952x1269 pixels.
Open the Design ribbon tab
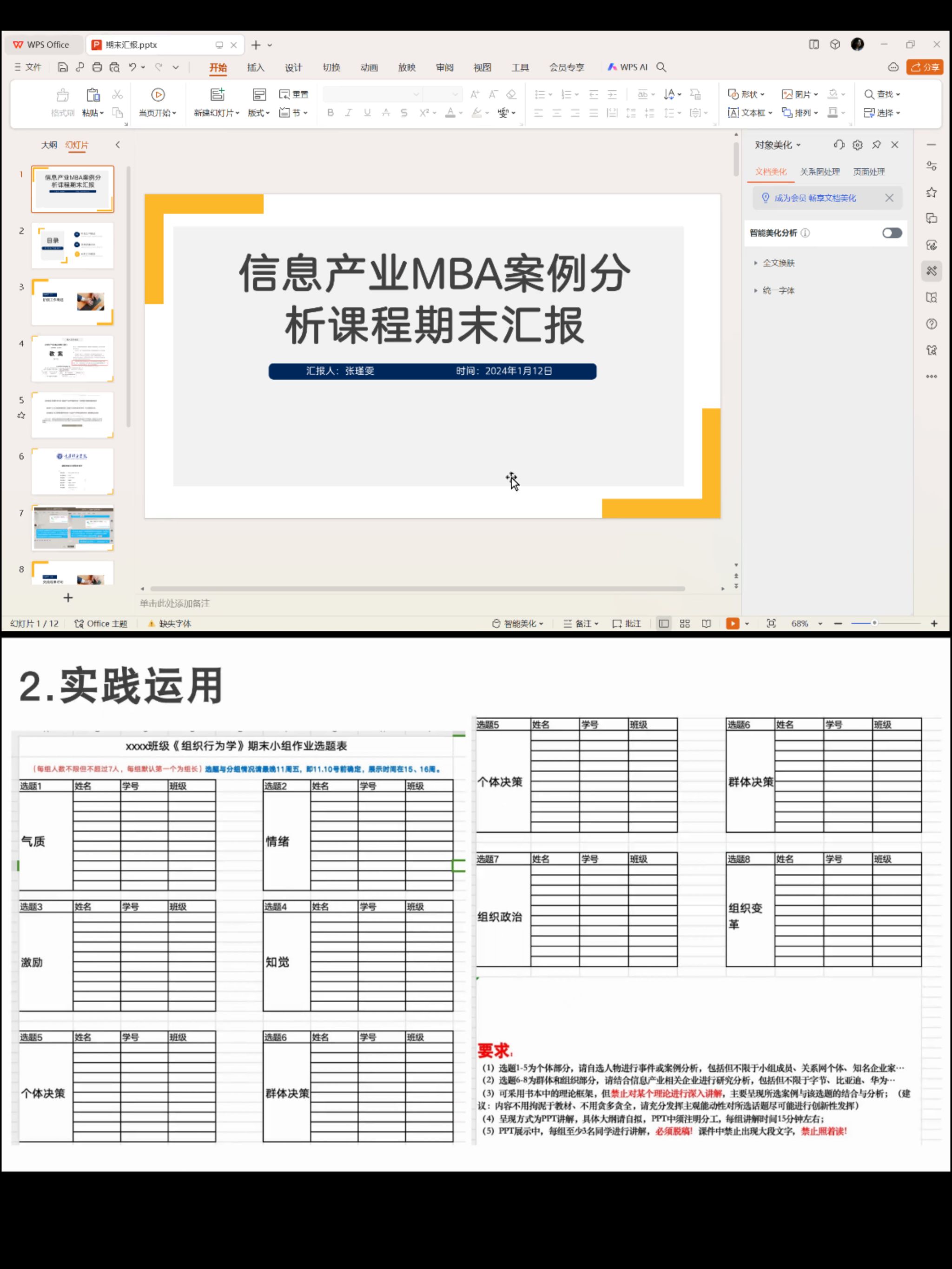pyautogui.click(x=294, y=68)
